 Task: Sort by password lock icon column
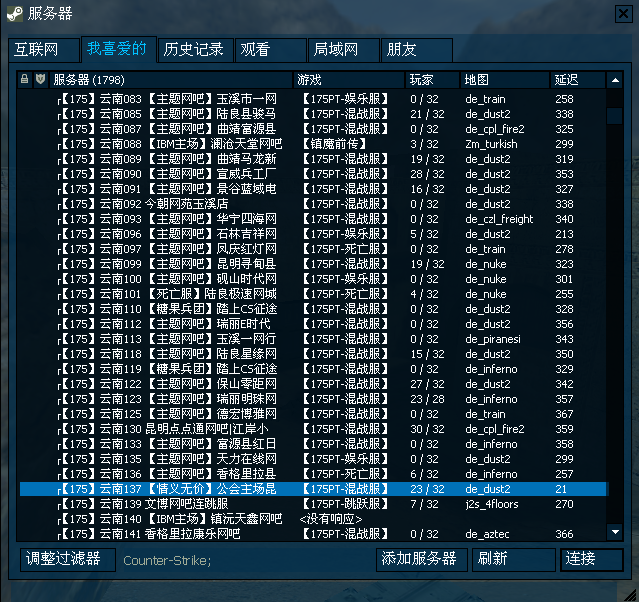[24, 79]
